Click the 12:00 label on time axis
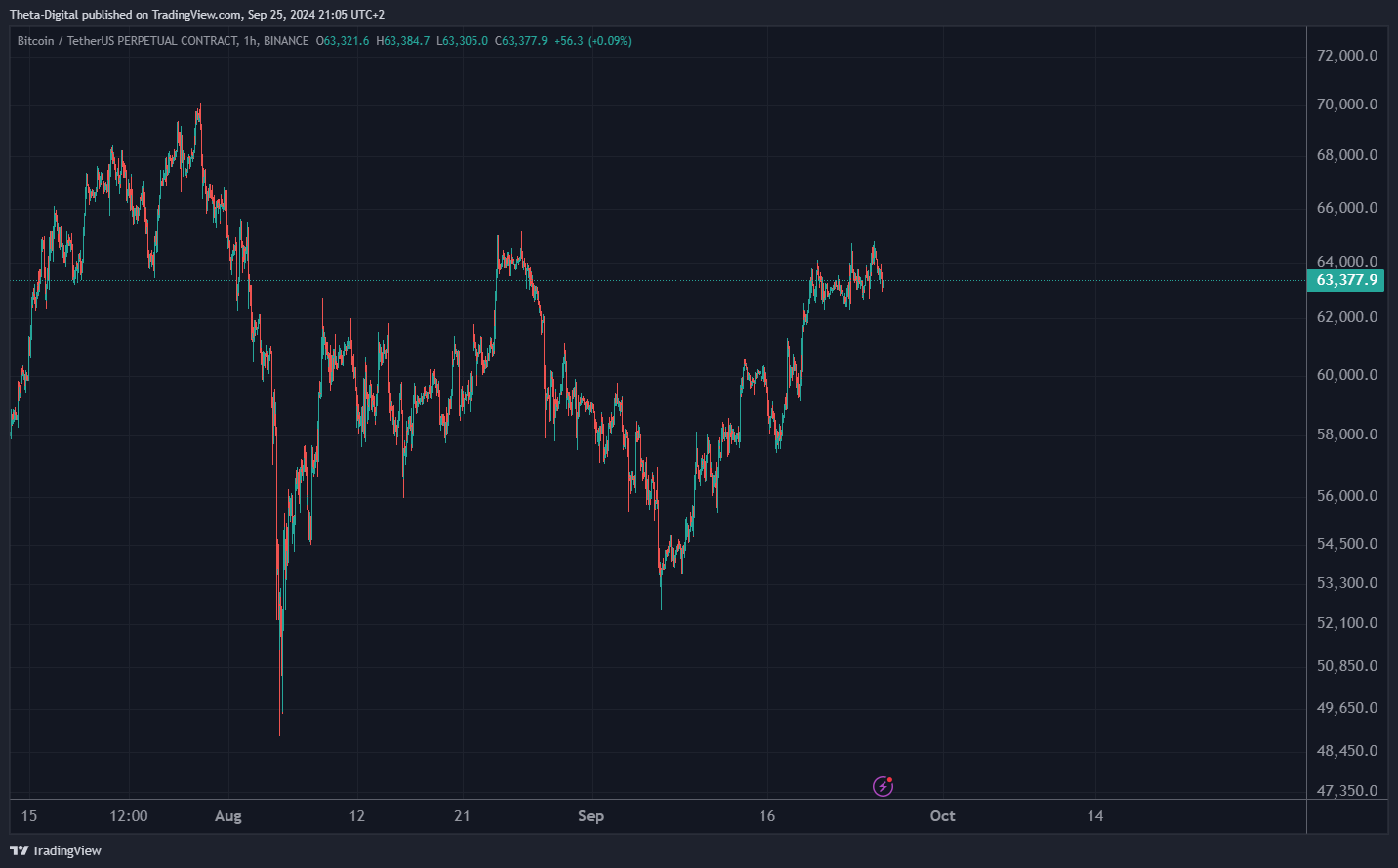This screenshot has height=868, width=1398. tap(129, 816)
